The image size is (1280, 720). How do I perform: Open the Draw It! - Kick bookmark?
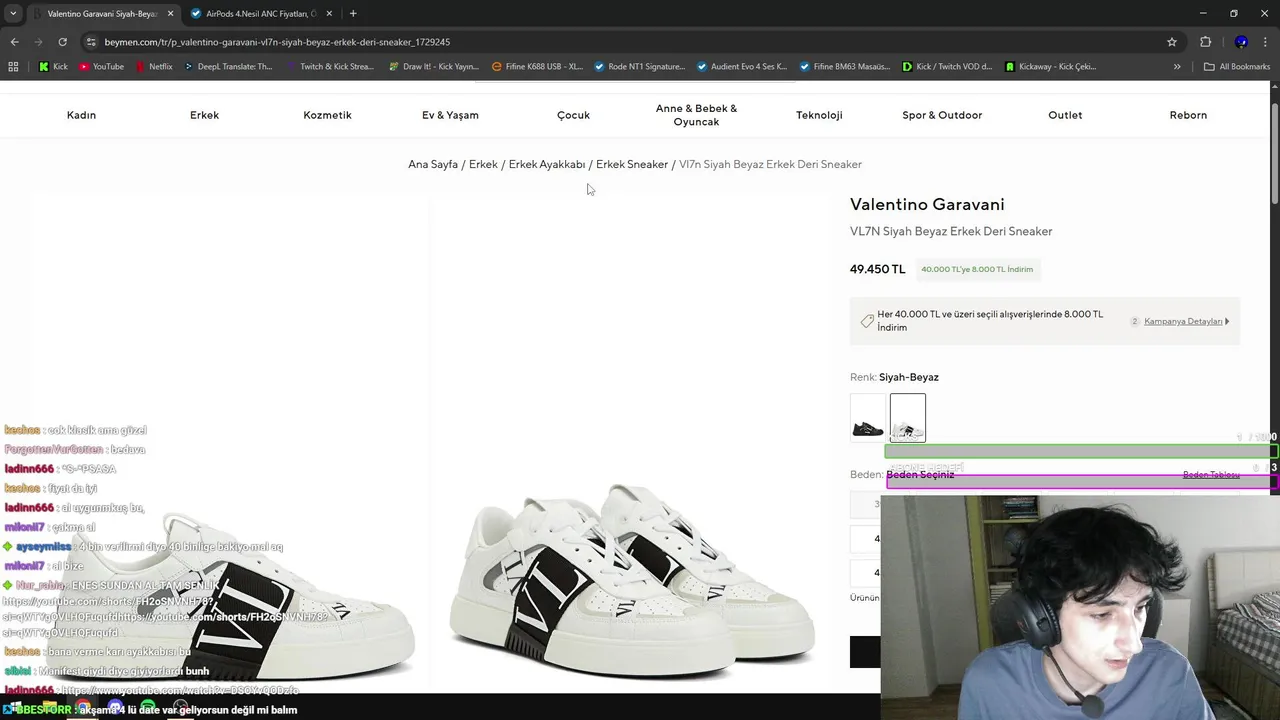[x=433, y=67]
